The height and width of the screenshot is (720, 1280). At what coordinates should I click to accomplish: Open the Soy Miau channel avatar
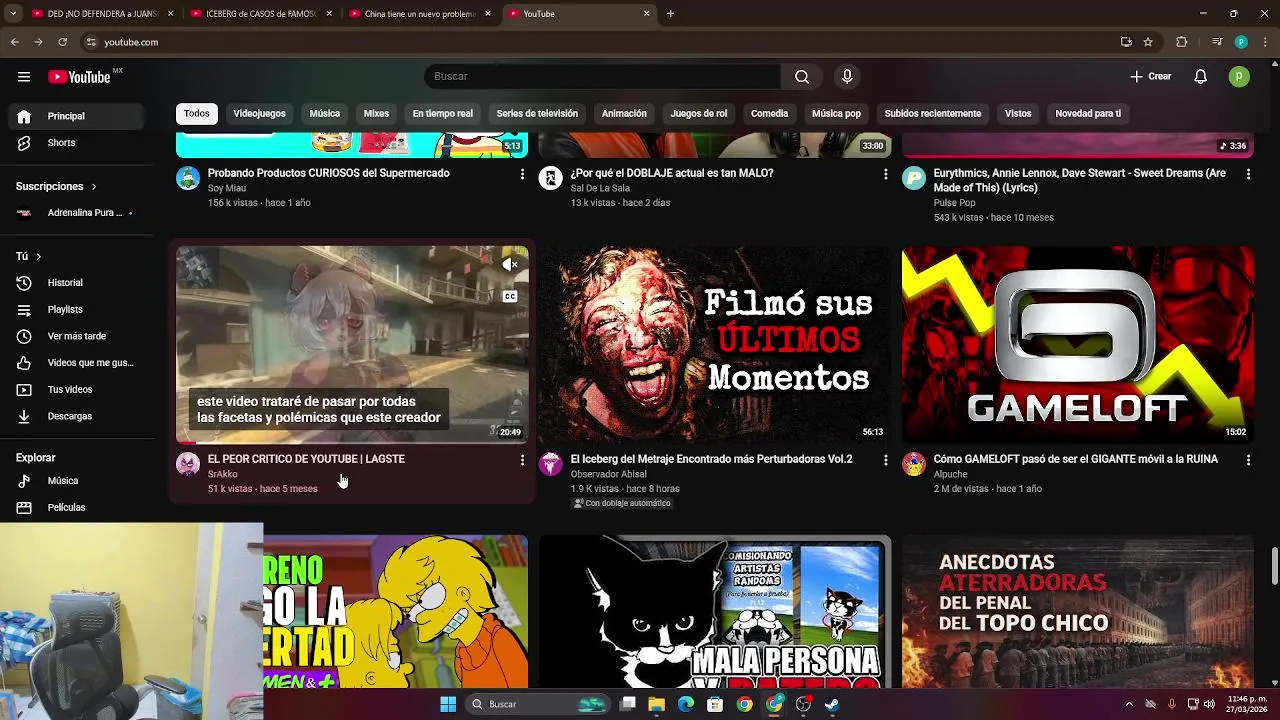pyautogui.click(x=188, y=178)
